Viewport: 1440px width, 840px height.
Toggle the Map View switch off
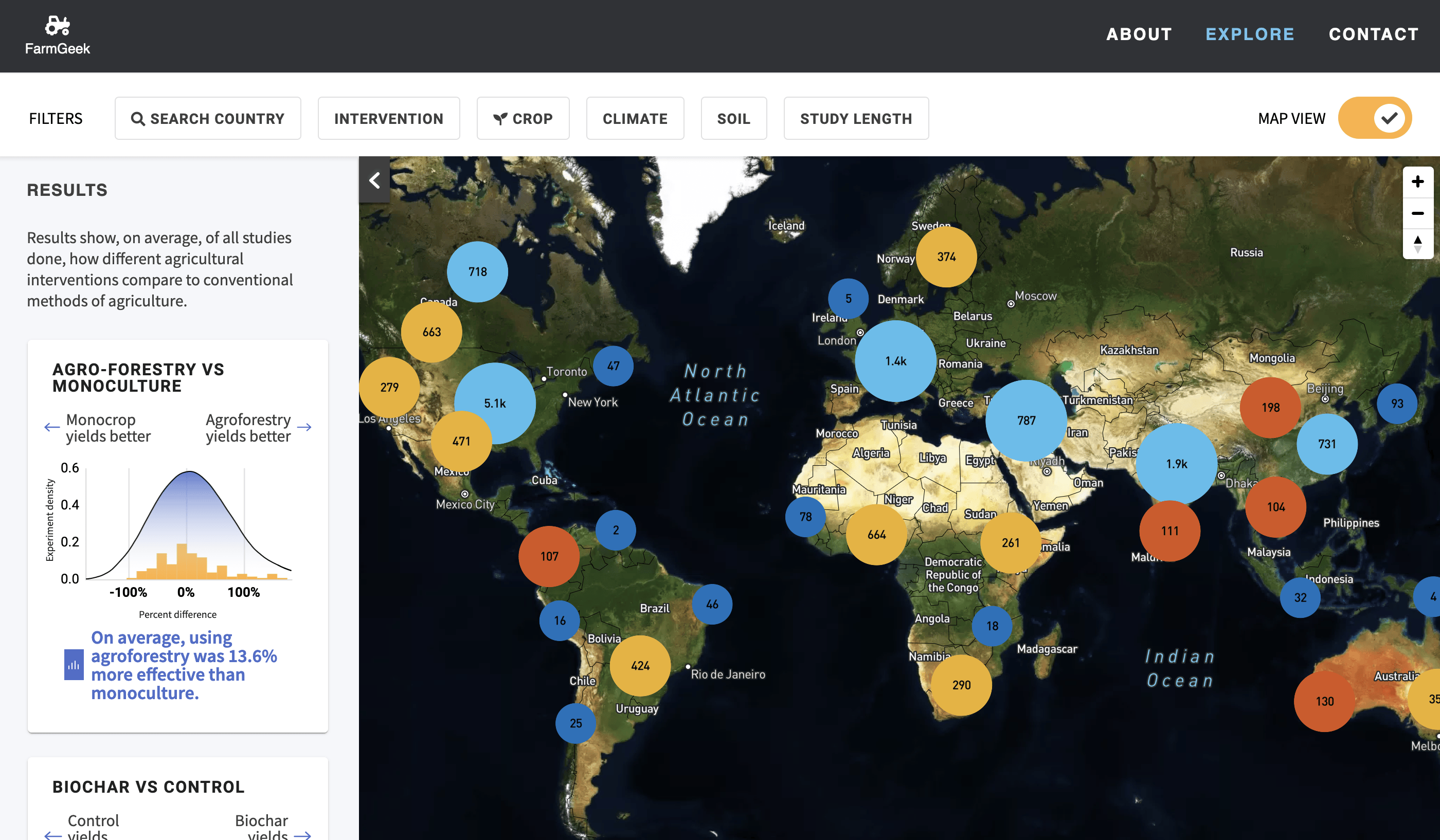1374,118
